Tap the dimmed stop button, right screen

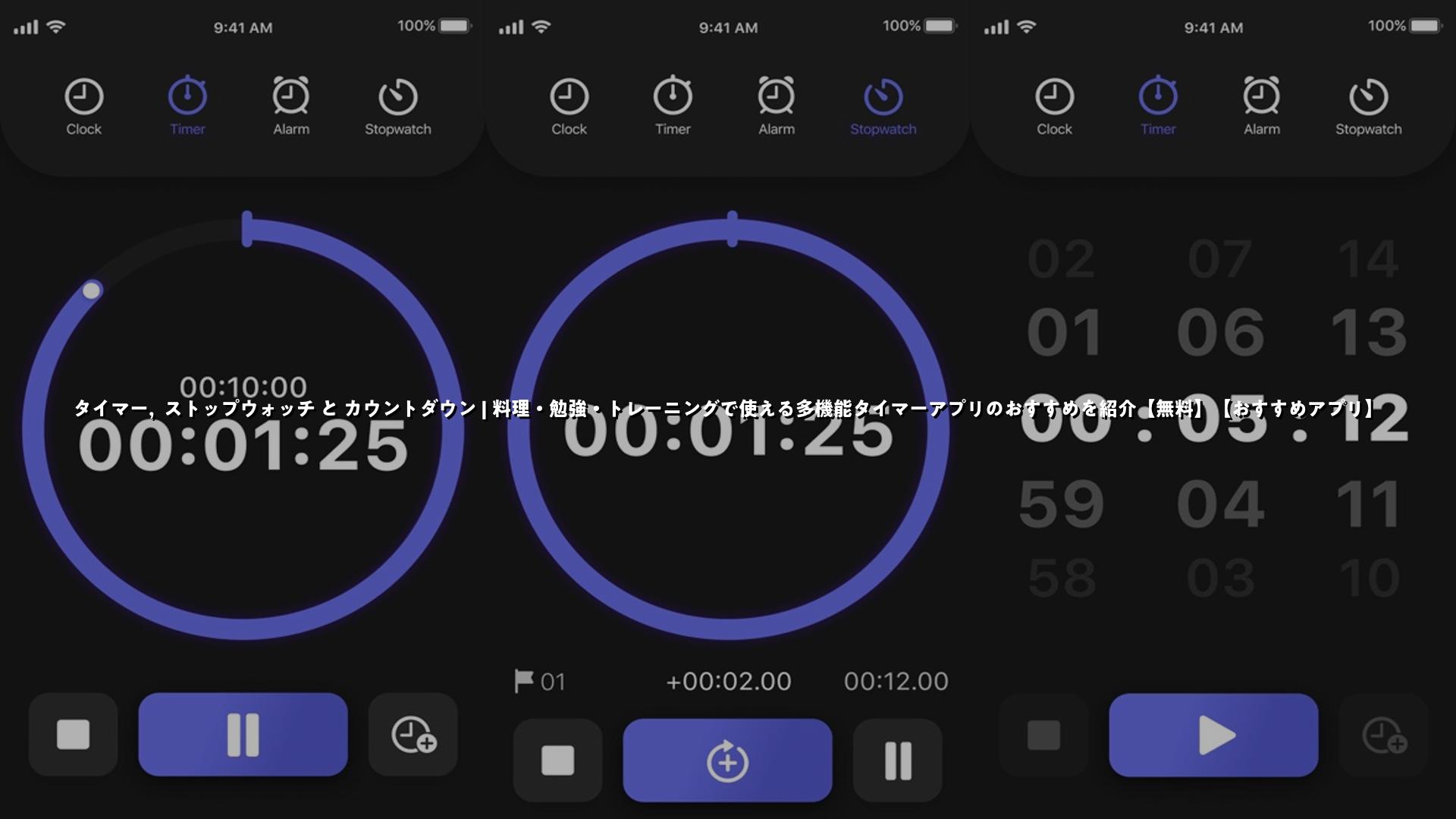1043,734
